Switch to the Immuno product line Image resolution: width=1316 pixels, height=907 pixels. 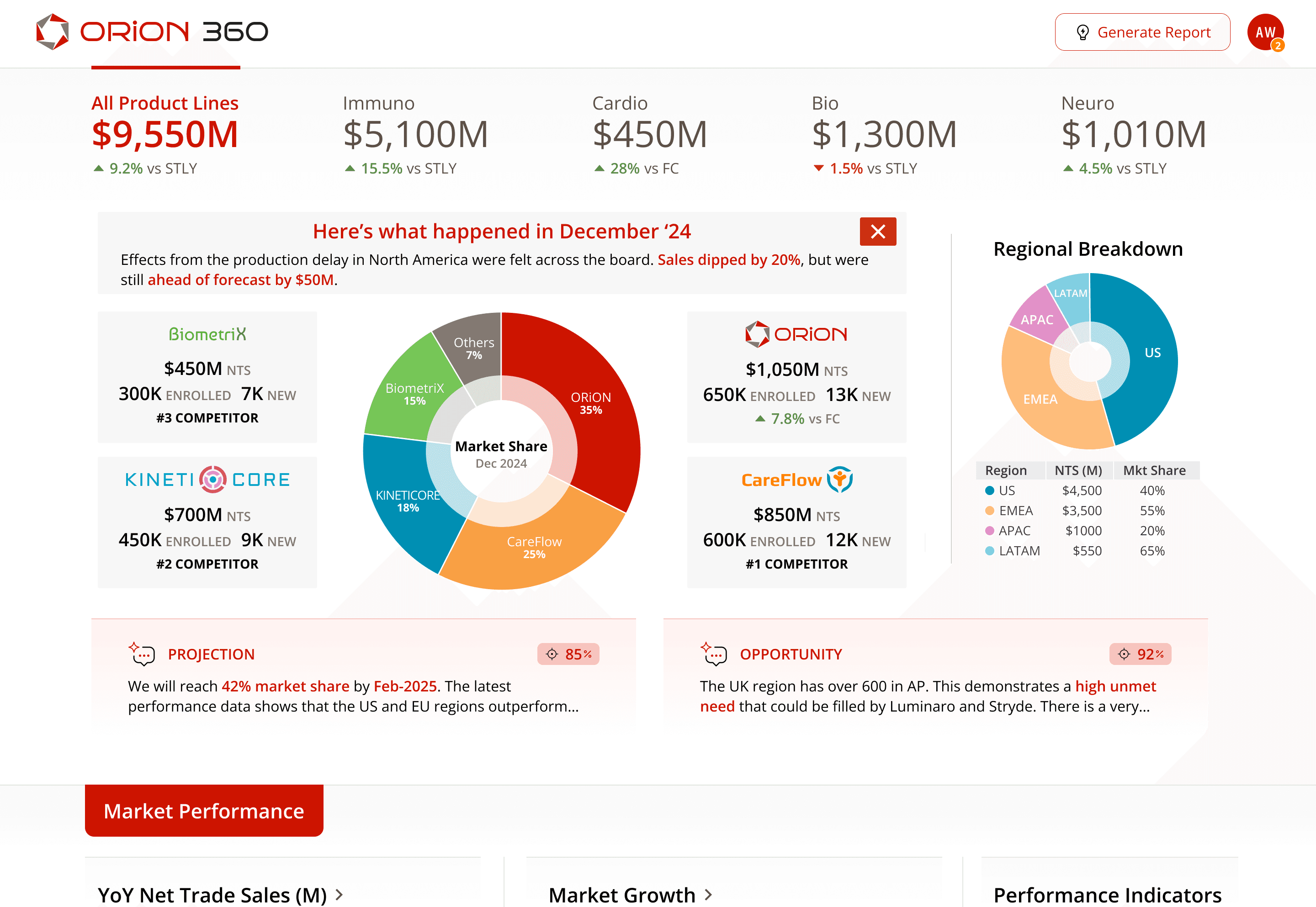415,133
